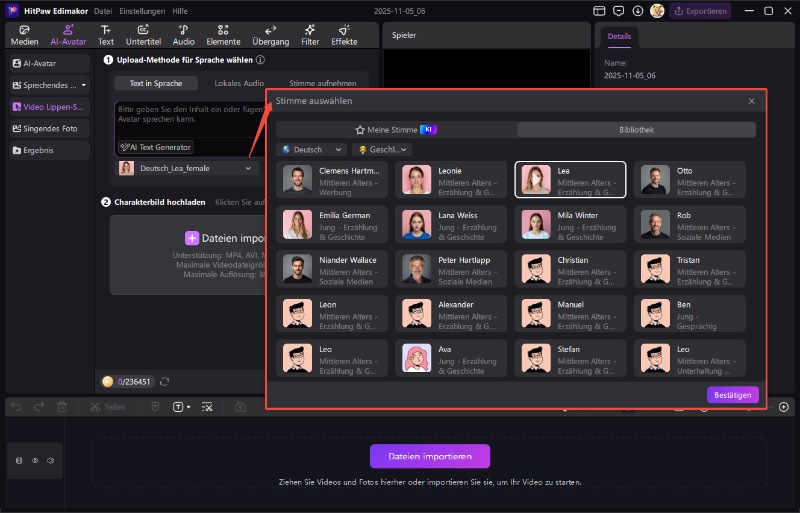Close the Stimme auswählen dialog

tap(752, 101)
